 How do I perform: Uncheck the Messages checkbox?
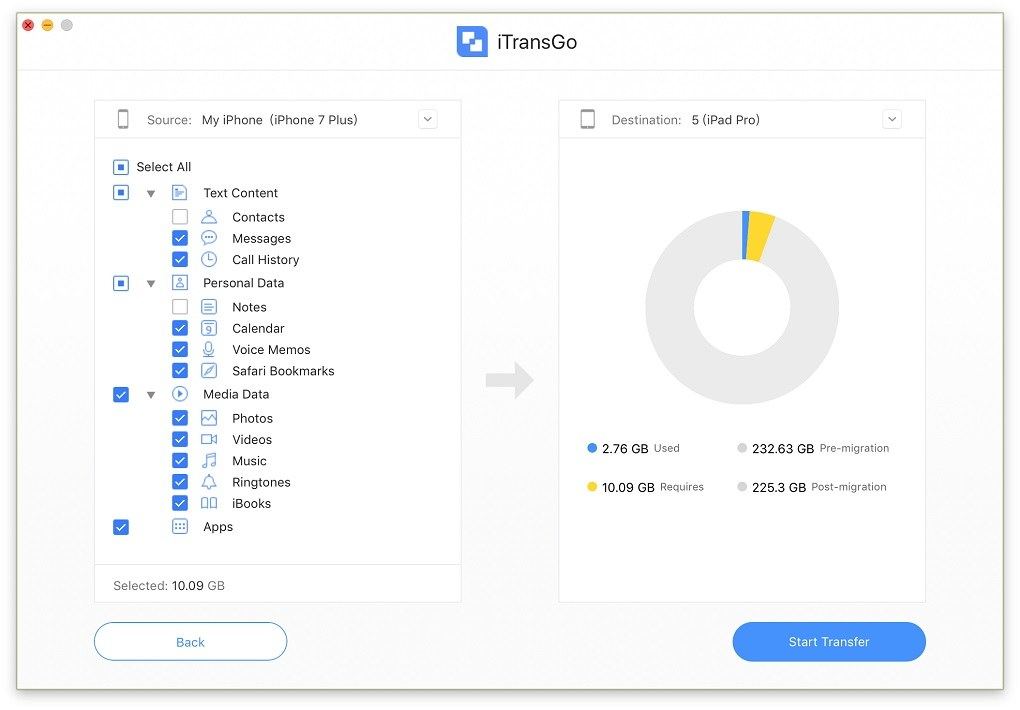coord(180,238)
